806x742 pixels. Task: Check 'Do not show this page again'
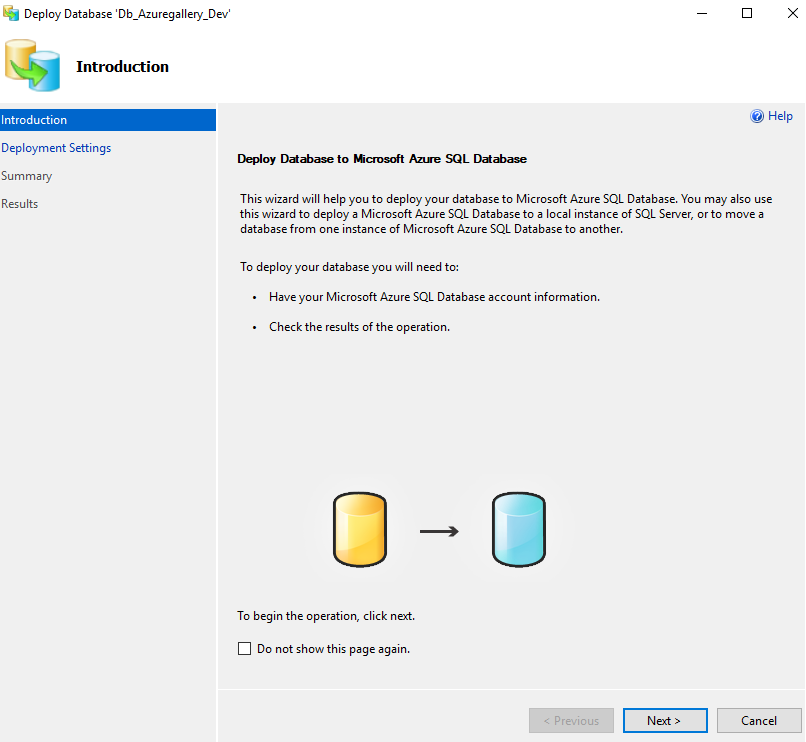[x=244, y=648]
